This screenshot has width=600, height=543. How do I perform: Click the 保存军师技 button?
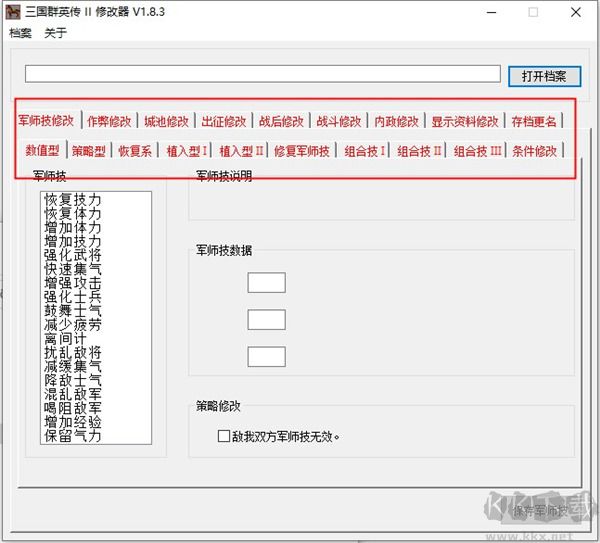pyautogui.click(x=539, y=510)
